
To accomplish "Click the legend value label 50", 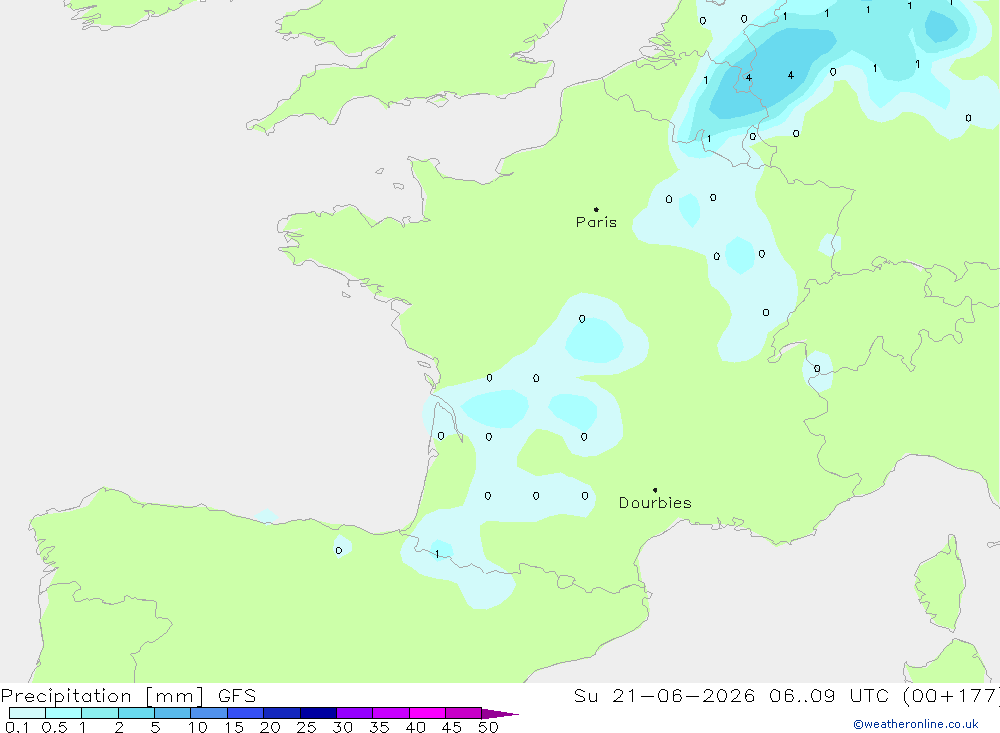I will (488, 727).
